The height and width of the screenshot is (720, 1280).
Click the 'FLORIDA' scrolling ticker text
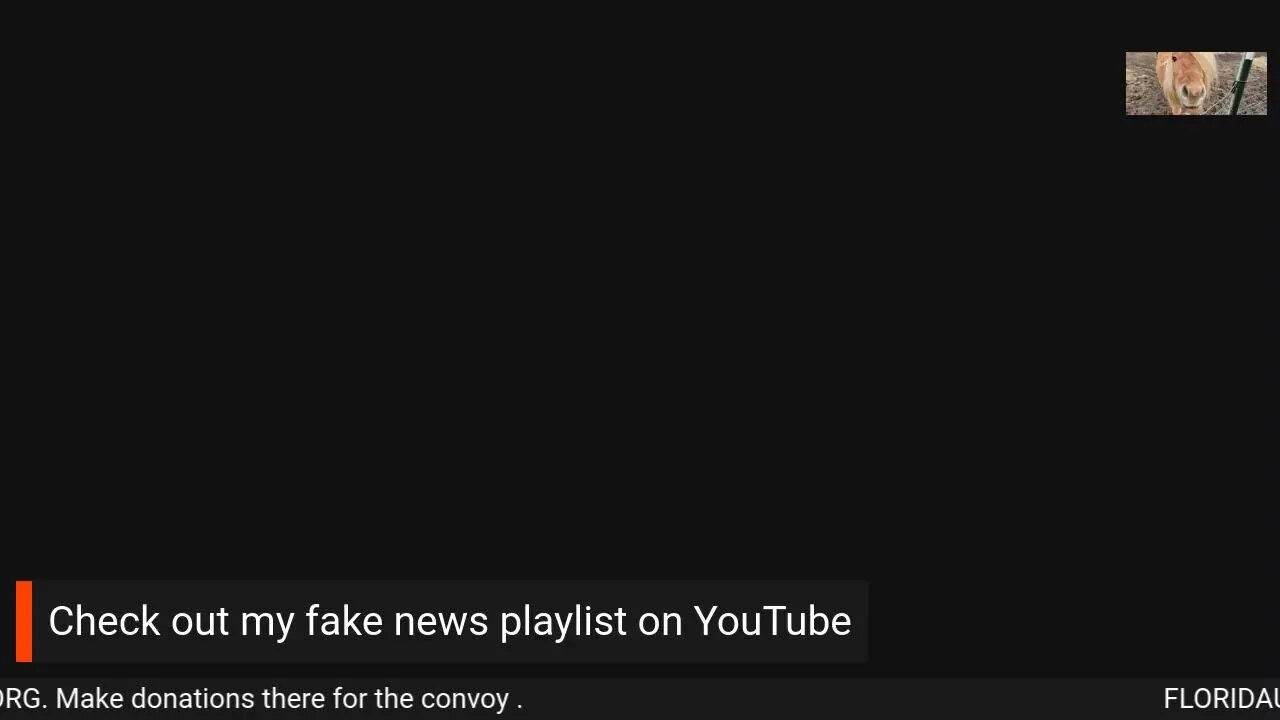point(1222,698)
